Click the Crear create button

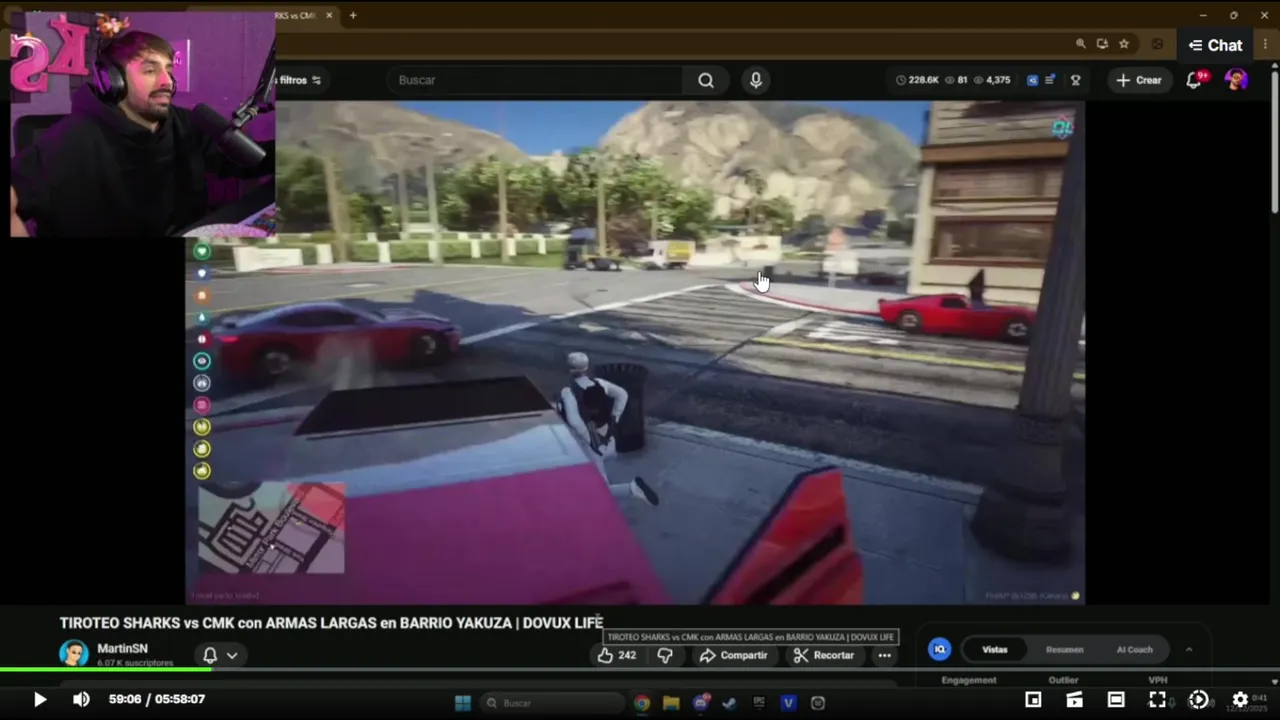pyautogui.click(x=1139, y=80)
